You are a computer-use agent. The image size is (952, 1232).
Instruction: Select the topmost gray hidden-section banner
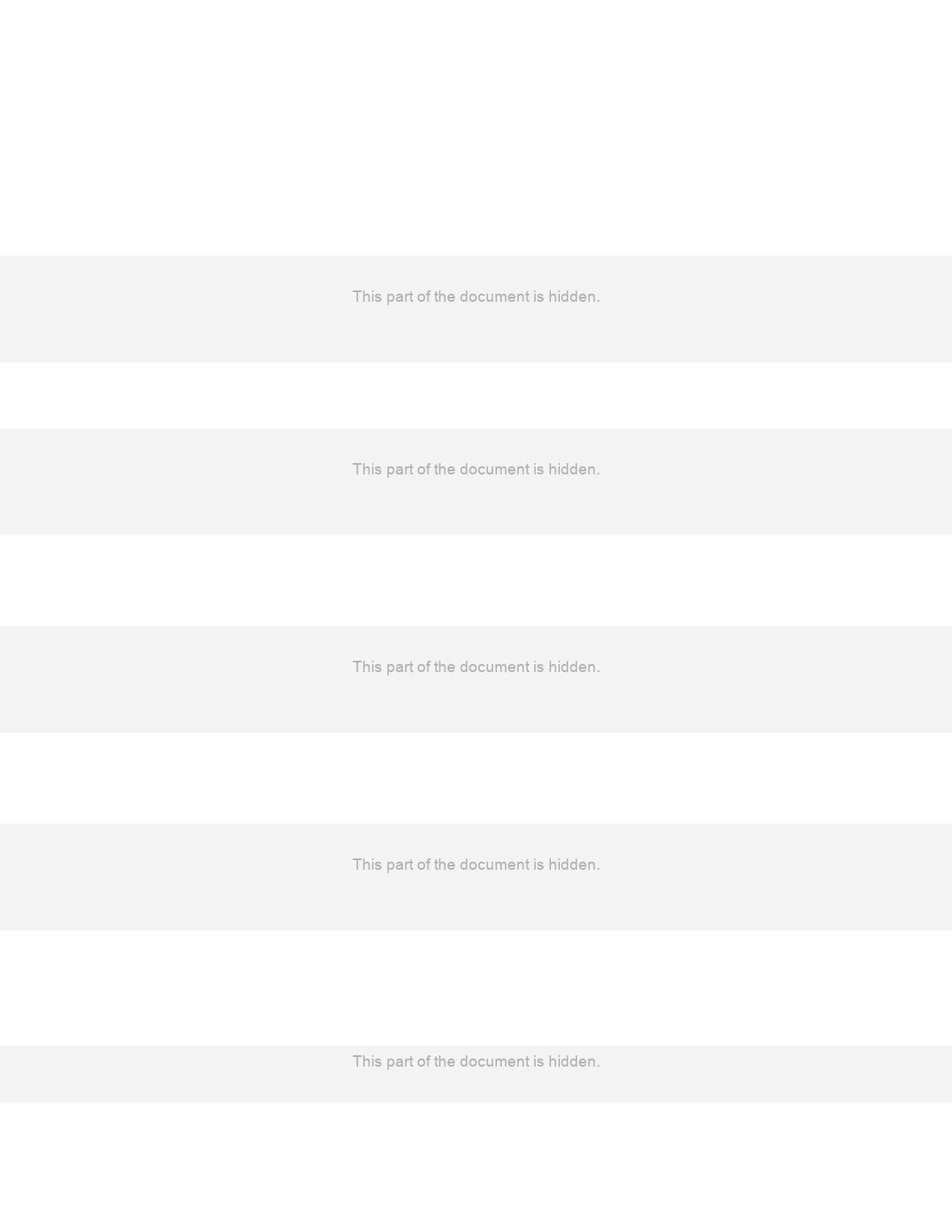pos(476,309)
